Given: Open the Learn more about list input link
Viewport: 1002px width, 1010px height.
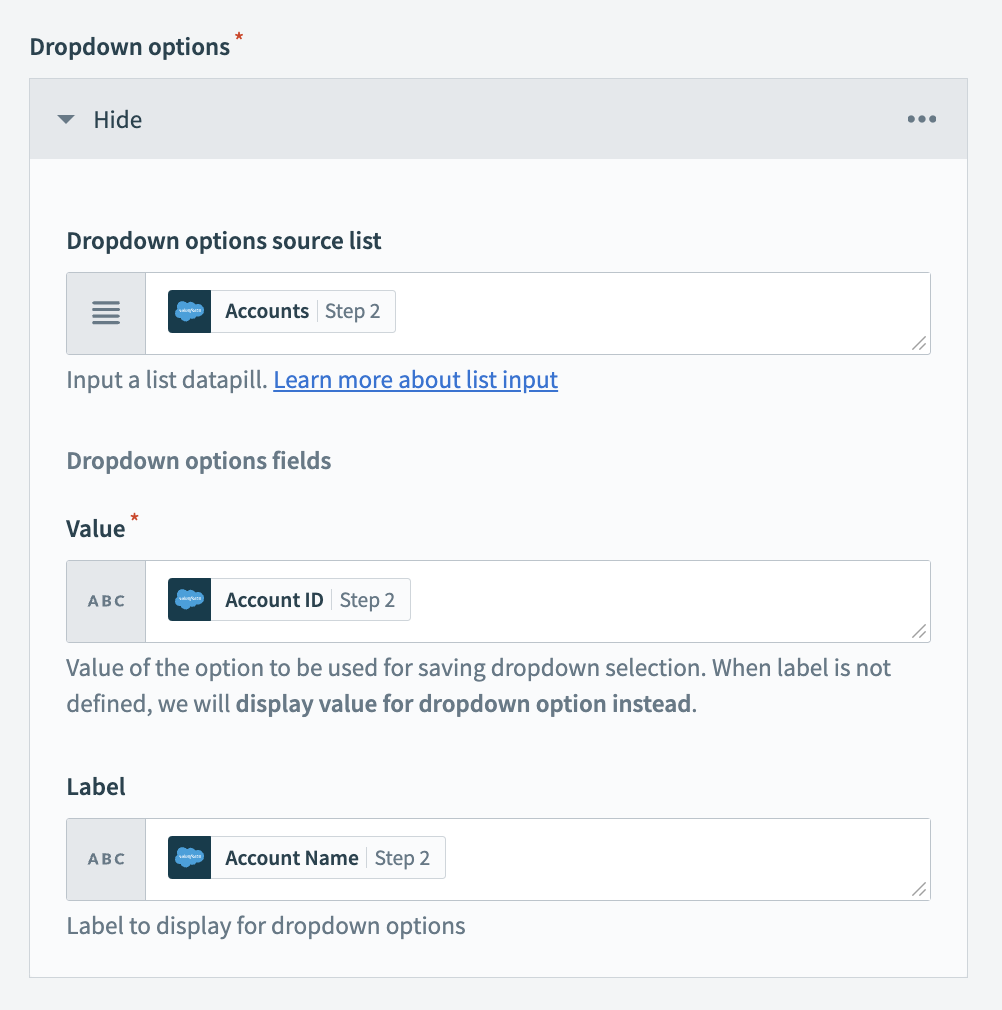Looking at the screenshot, I should 415,379.
